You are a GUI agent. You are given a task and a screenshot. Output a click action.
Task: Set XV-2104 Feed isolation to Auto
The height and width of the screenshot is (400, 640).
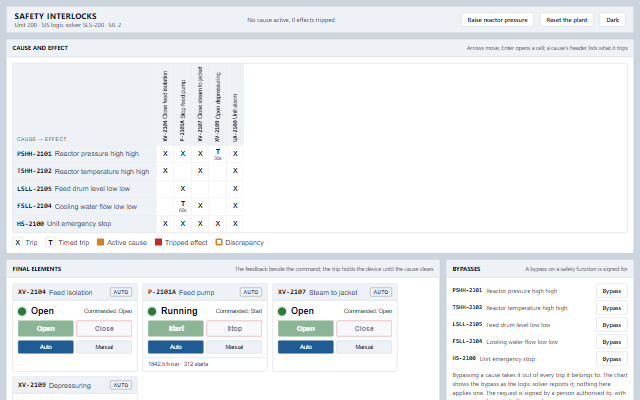pos(46,347)
